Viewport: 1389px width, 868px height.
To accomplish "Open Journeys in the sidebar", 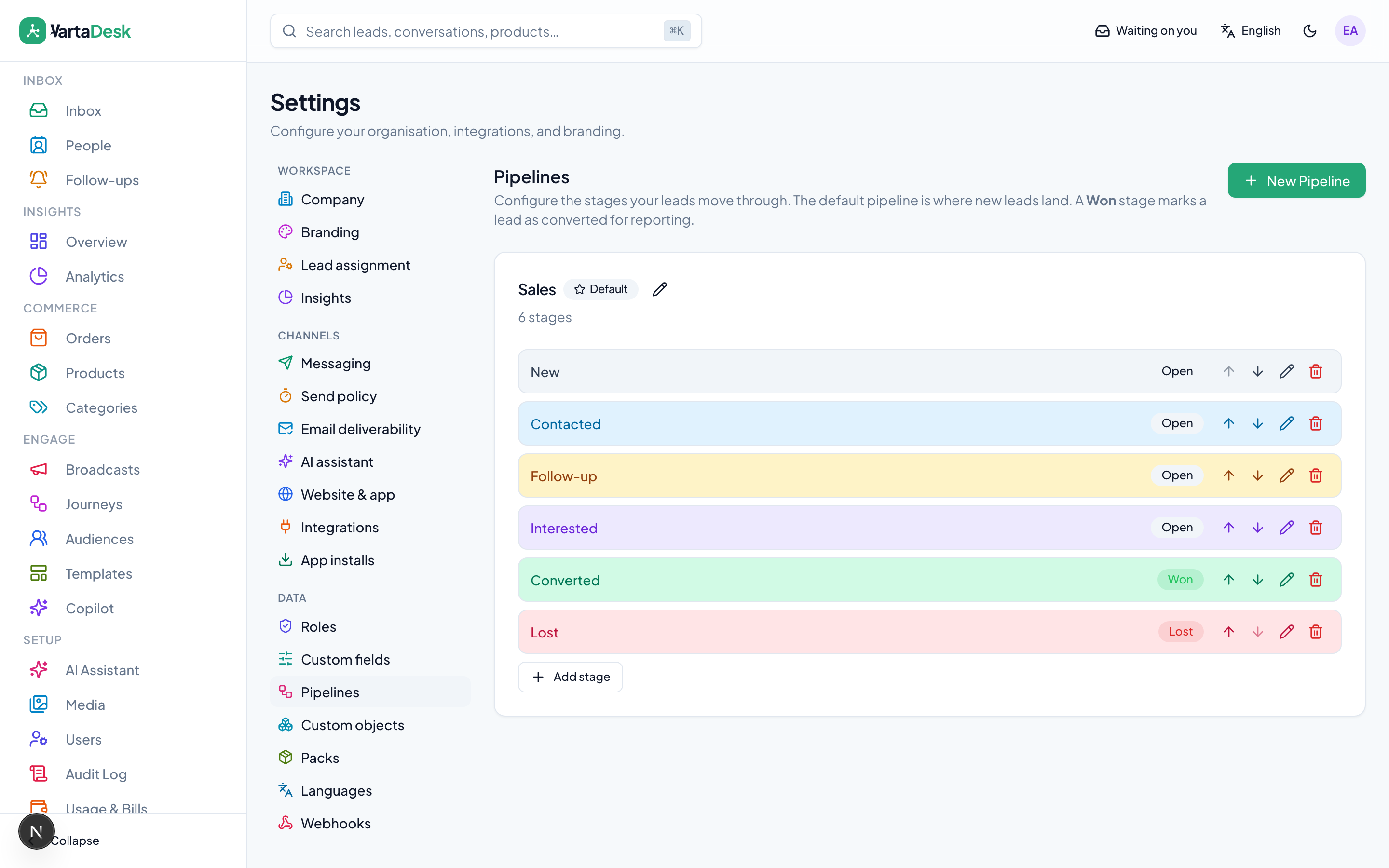I will click(123, 504).
